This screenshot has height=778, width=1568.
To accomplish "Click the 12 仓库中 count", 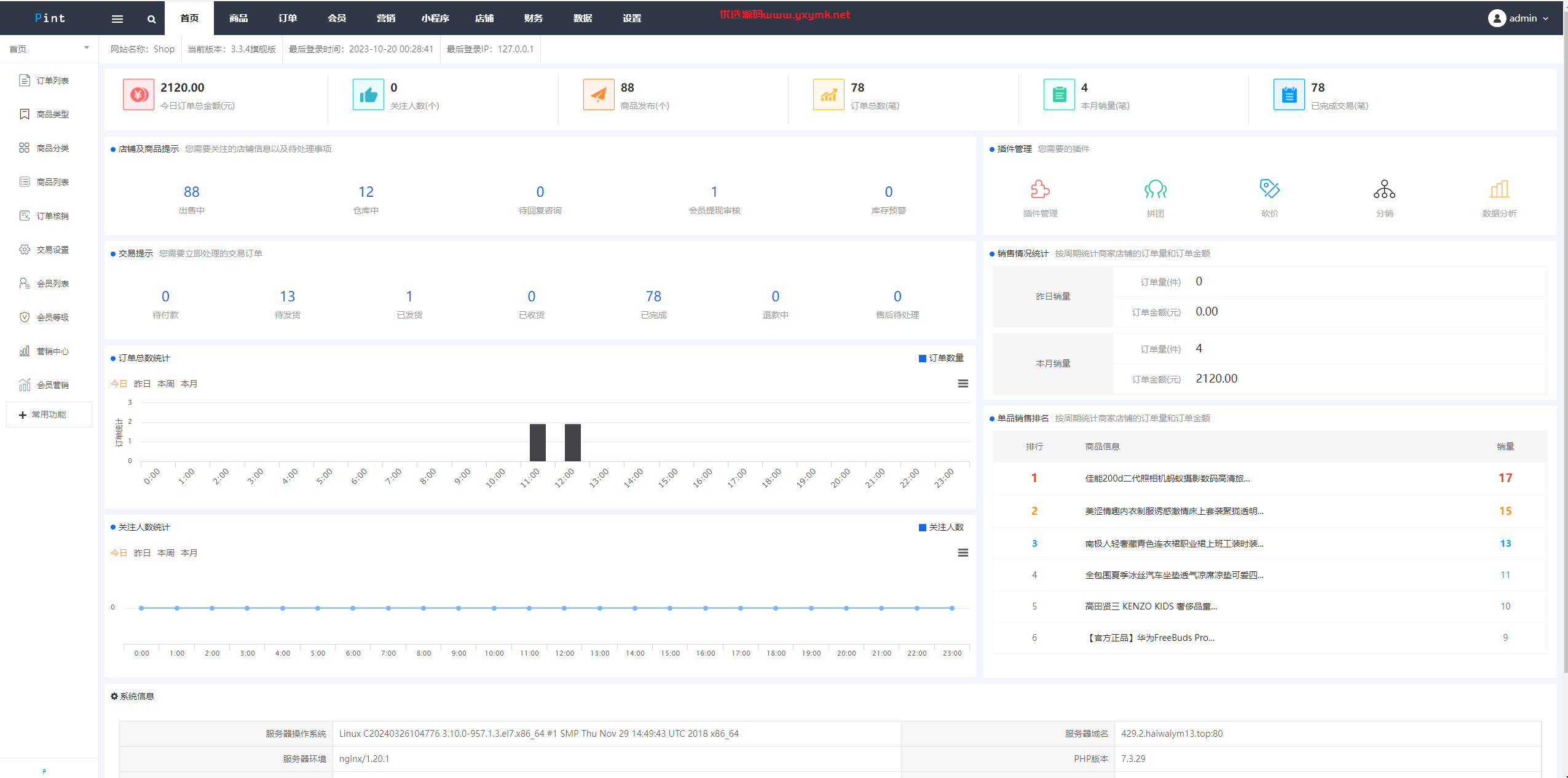I will pos(366,192).
